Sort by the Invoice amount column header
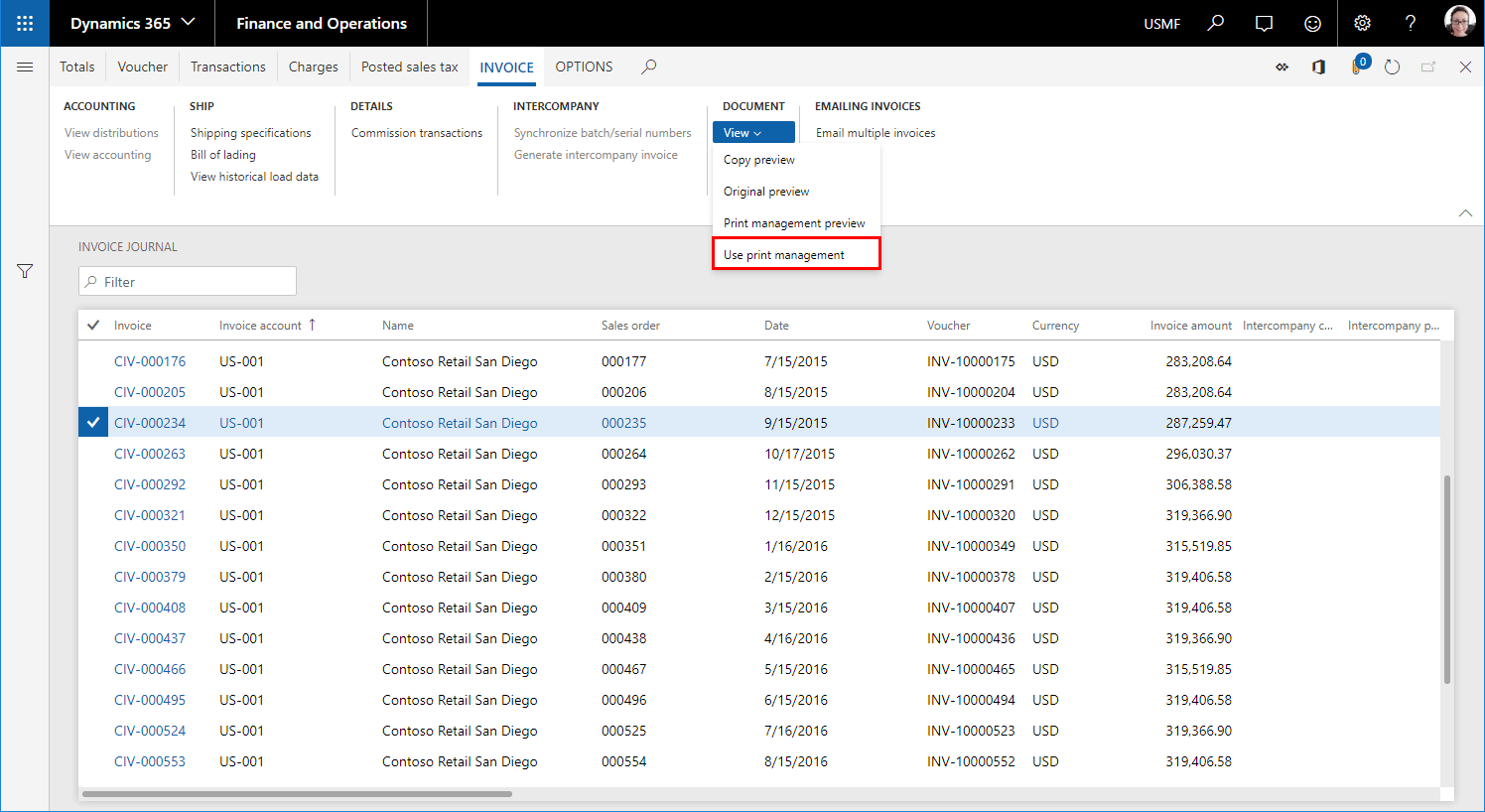Screen dimensions: 1485x812 click(x=1190, y=325)
